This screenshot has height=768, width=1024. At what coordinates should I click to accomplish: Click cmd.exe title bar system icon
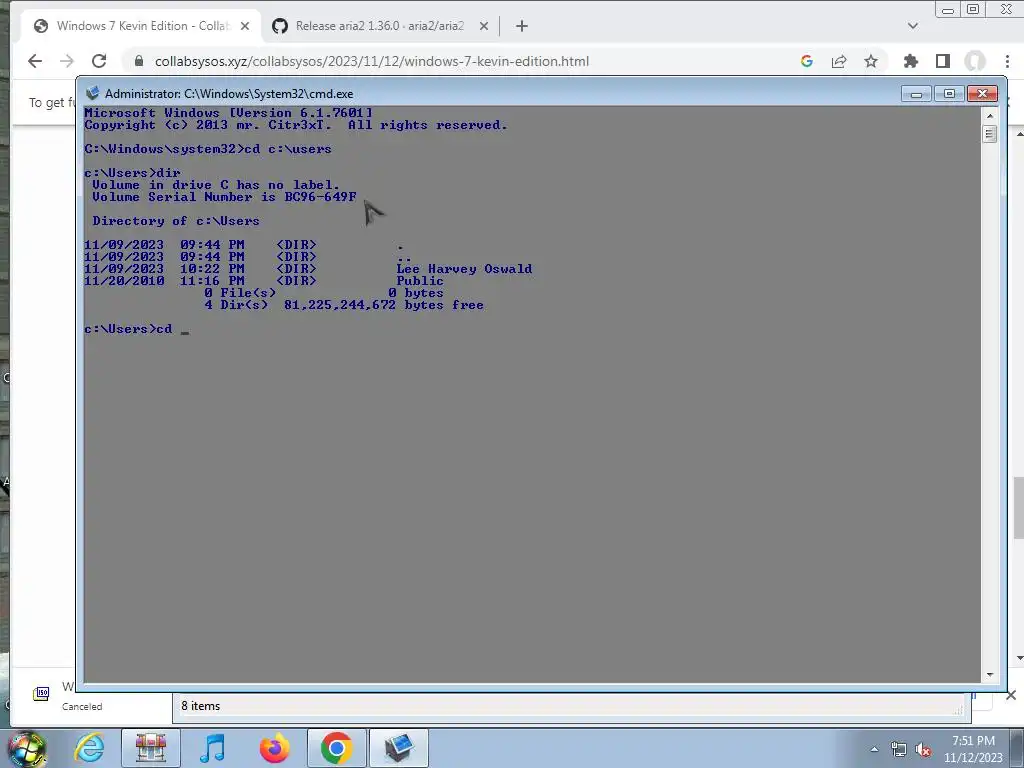[93, 93]
